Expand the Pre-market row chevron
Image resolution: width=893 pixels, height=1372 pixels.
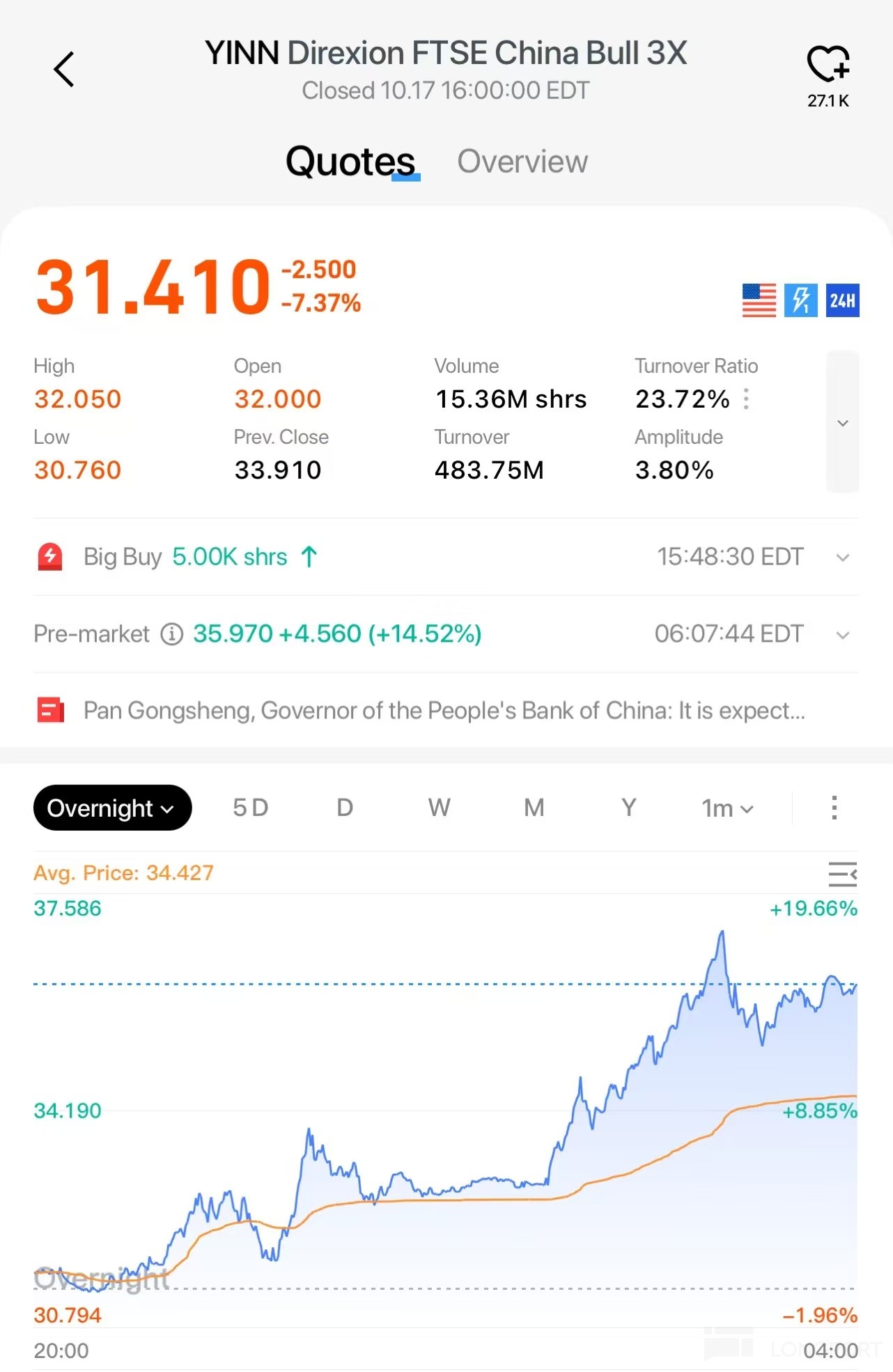pos(842,635)
